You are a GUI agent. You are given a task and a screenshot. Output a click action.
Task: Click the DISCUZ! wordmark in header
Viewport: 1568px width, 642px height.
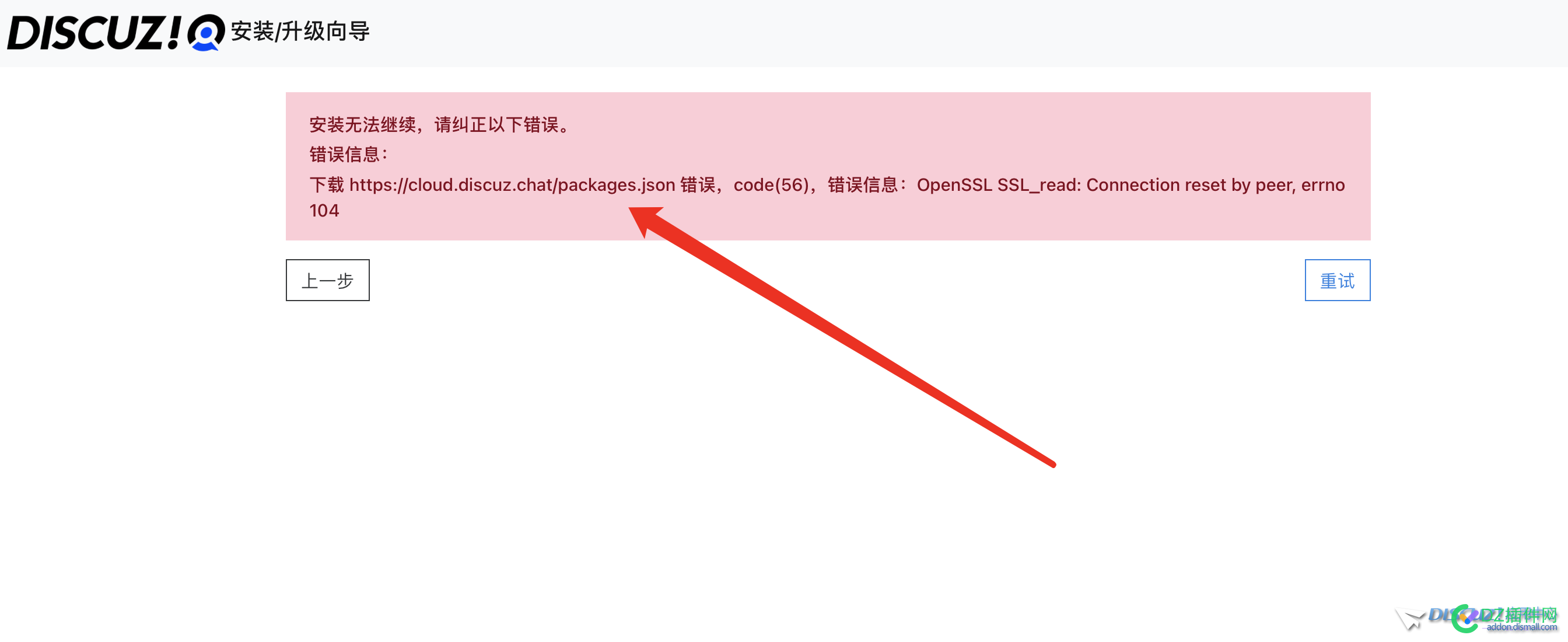click(94, 33)
